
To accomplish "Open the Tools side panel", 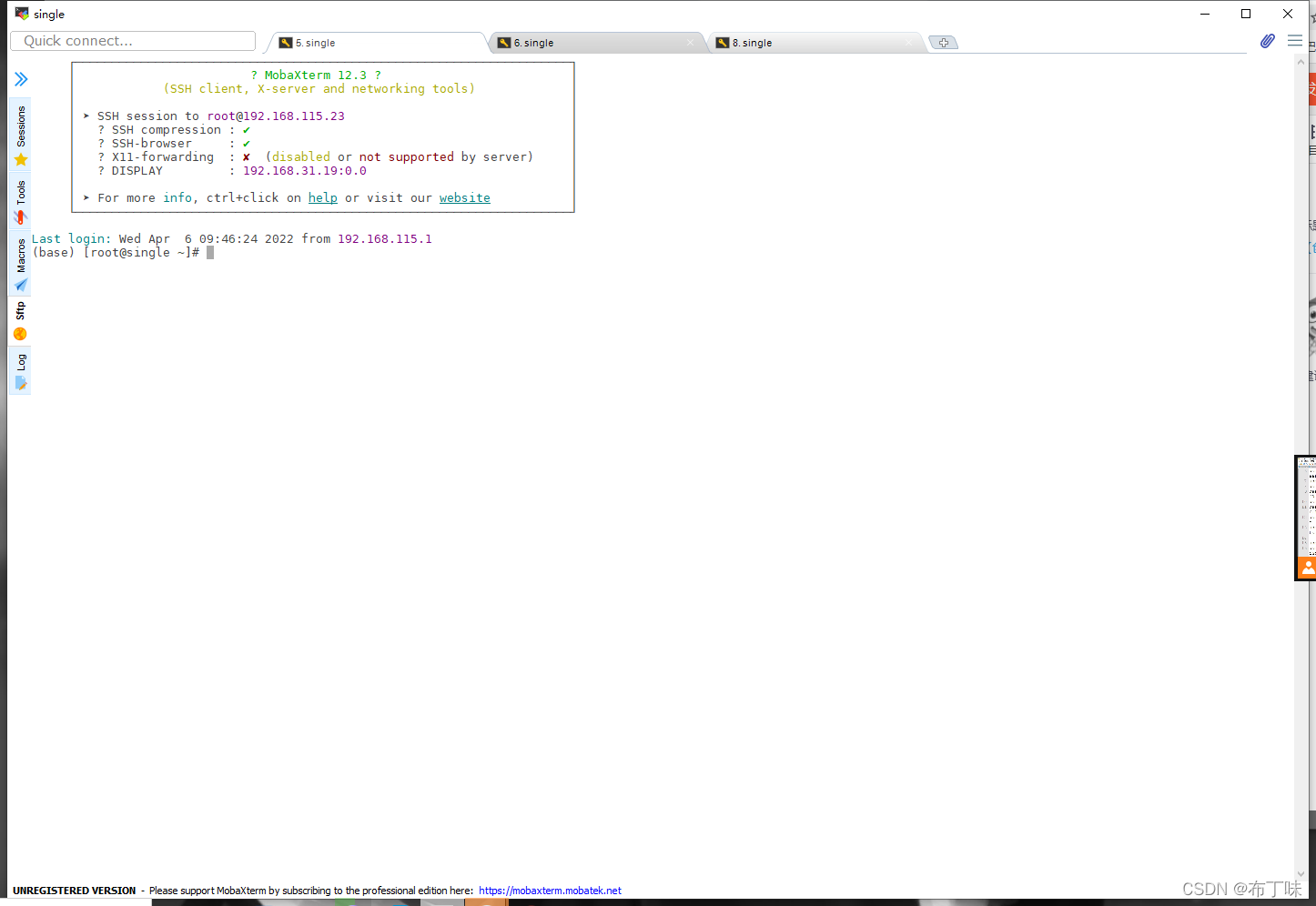I will pos(21,201).
